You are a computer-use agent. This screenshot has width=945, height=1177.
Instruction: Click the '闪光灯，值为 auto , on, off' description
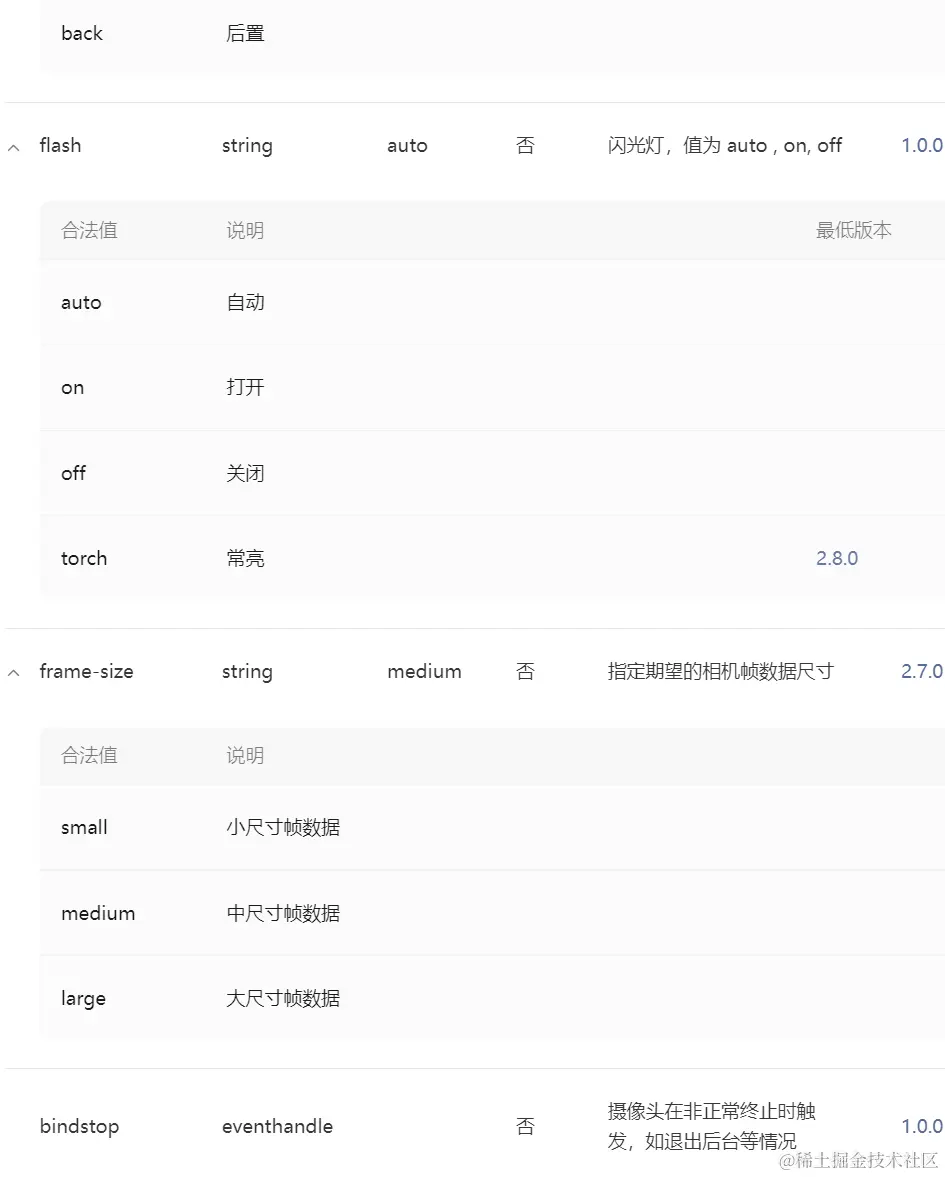tap(725, 146)
